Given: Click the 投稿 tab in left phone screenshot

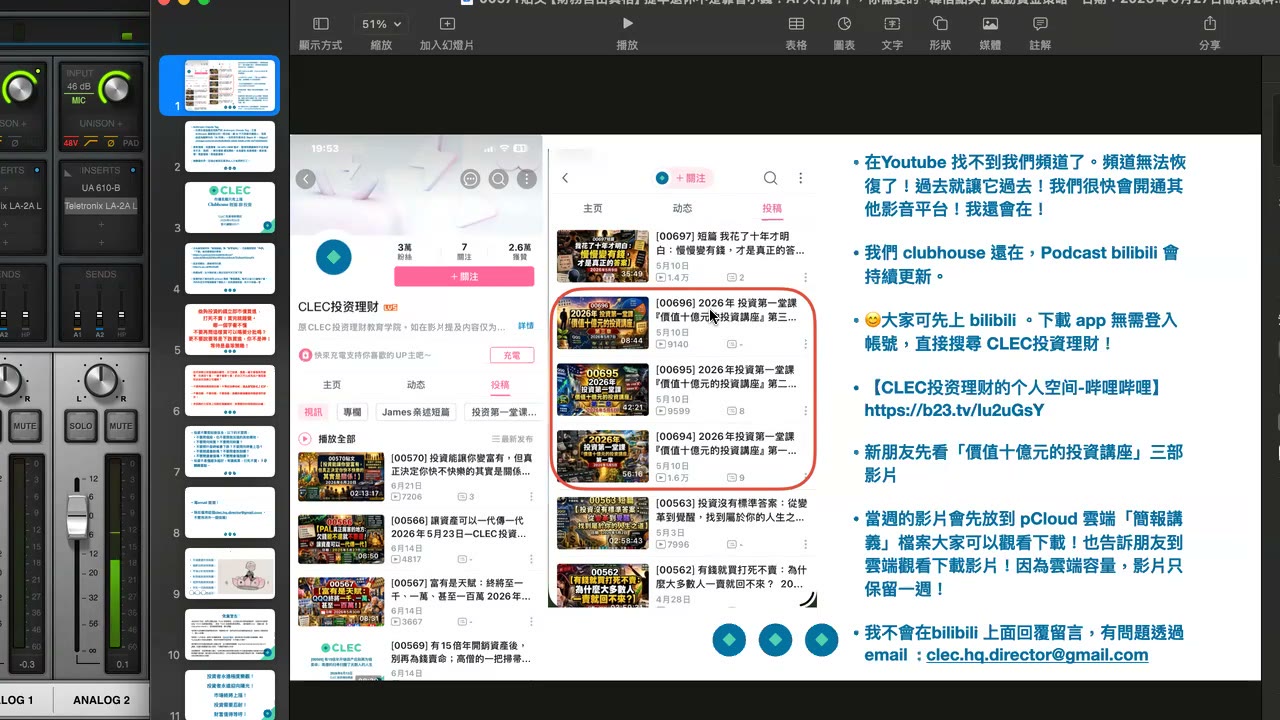Looking at the screenshot, I should 499,385.
